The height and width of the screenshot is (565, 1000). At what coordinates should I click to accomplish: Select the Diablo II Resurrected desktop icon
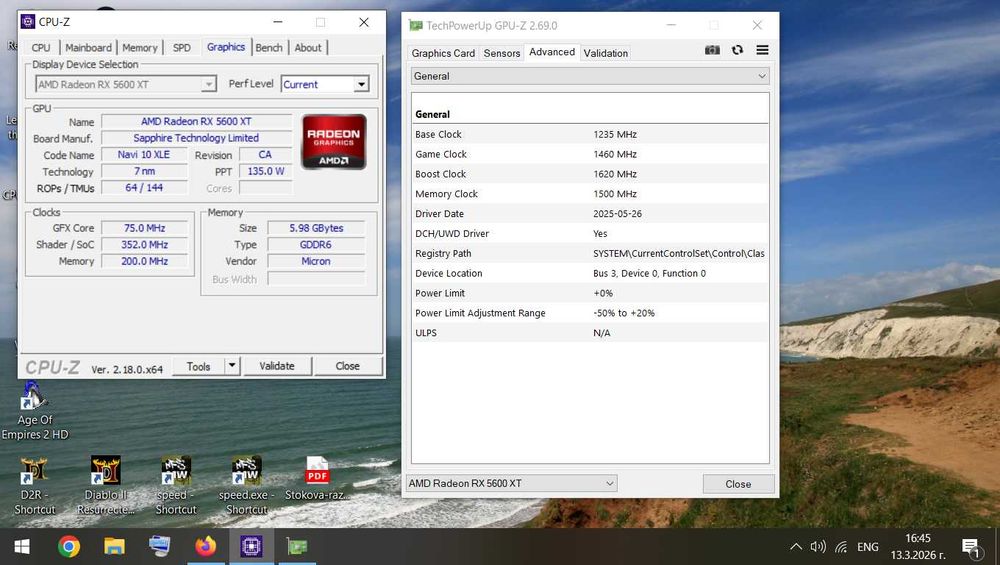(x=106, y=486)
